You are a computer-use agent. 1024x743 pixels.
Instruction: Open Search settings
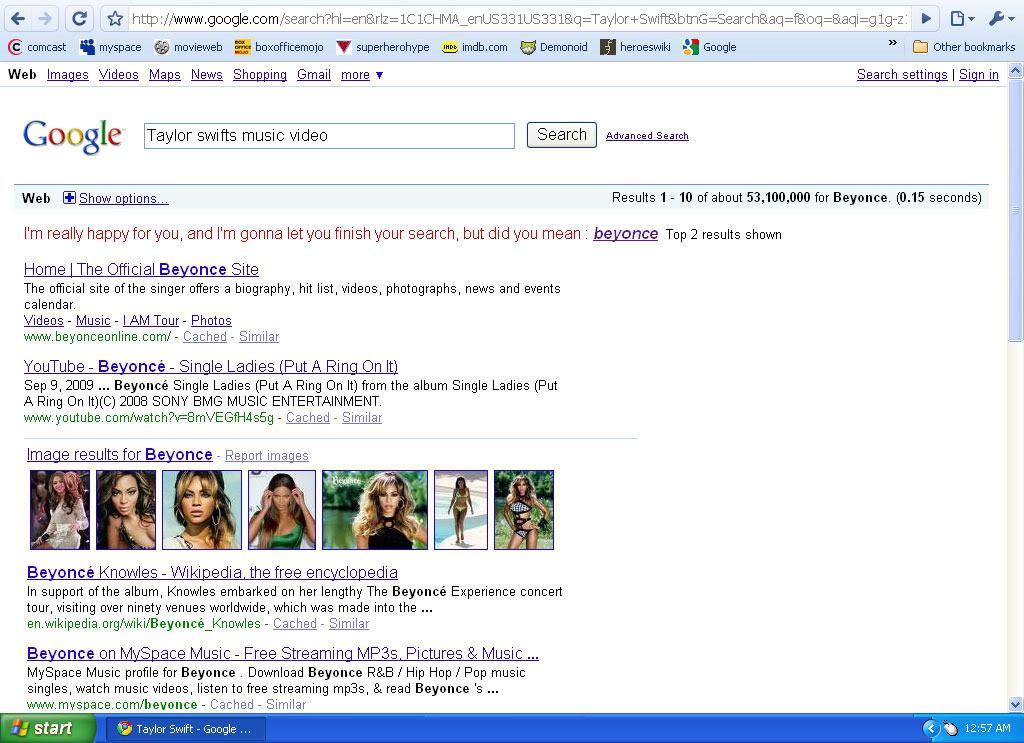tap(902, 74)
